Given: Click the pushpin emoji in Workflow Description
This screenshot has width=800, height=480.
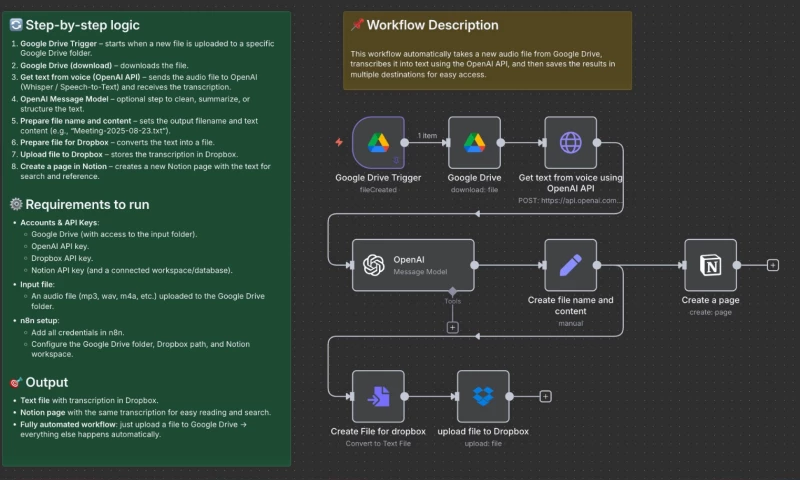Looking at the screenshot, I should tap(357, 24).
